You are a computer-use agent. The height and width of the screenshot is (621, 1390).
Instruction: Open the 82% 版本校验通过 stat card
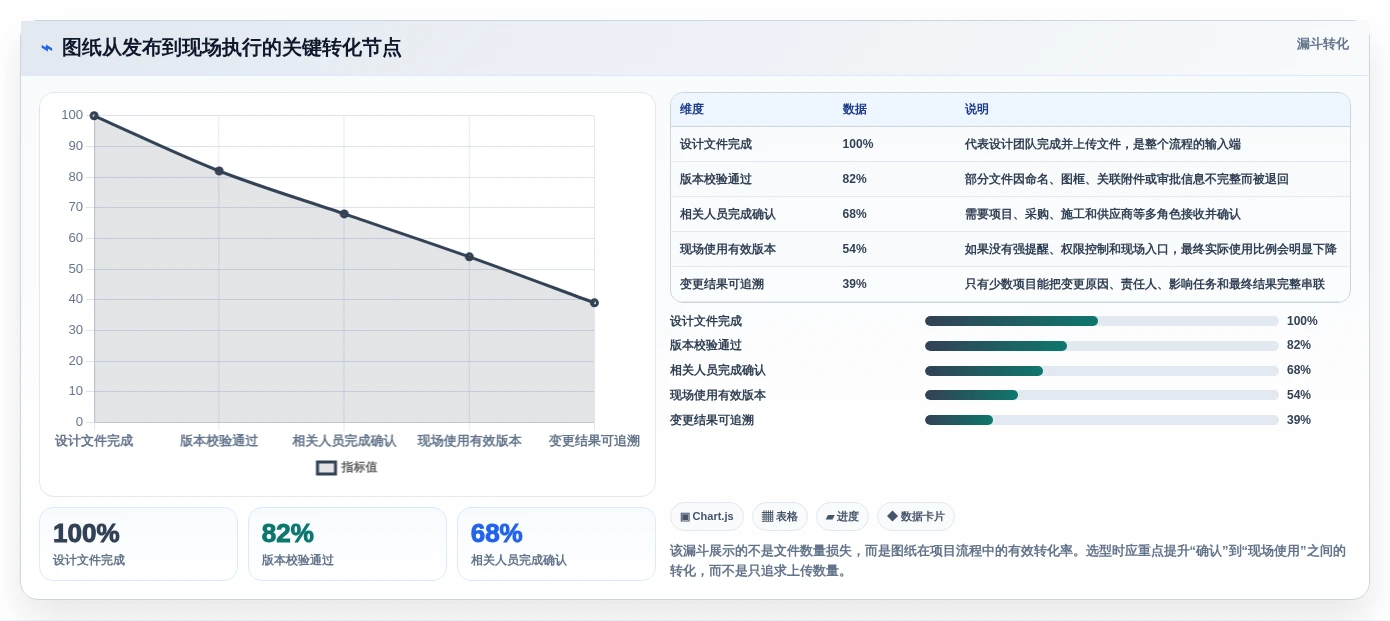coord(347,544)
